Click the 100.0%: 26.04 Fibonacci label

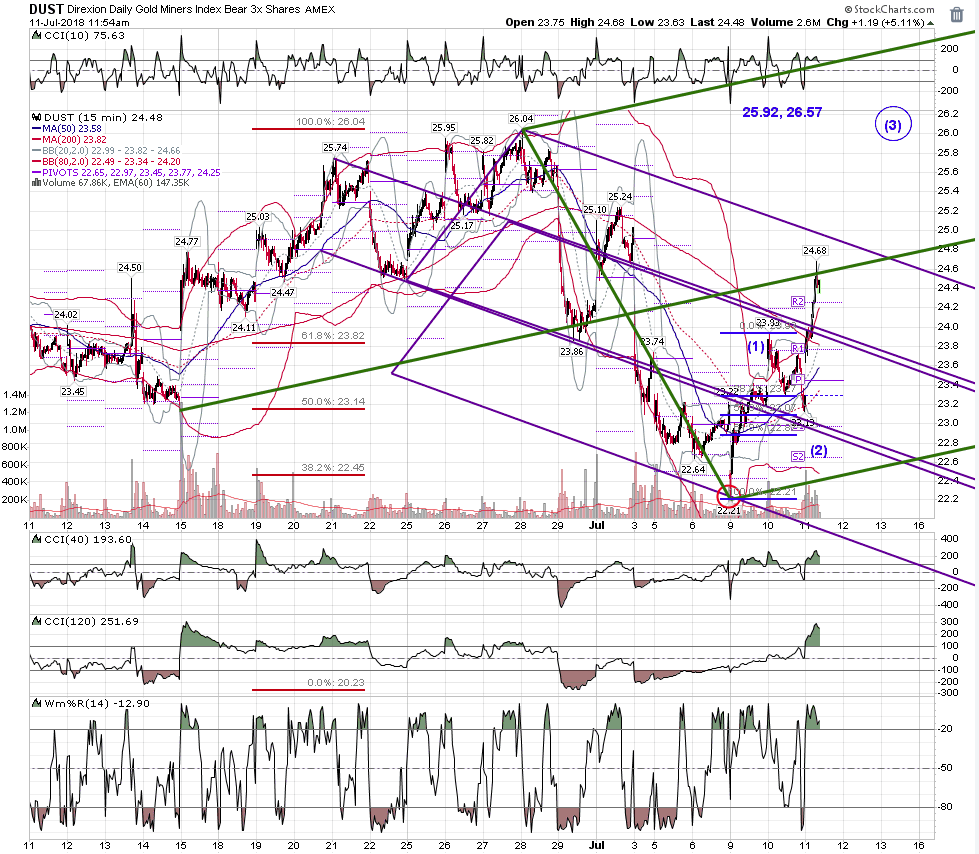(330, 121)
